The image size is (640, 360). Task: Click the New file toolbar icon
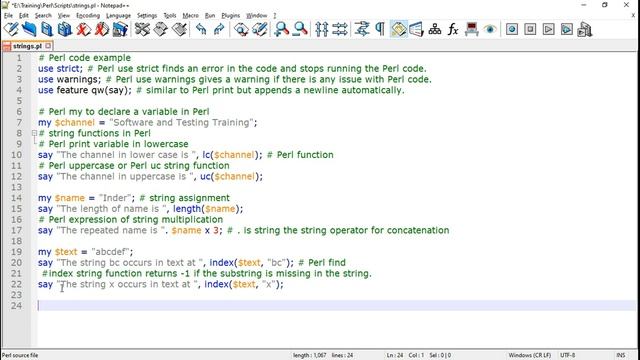click(11, 29)
